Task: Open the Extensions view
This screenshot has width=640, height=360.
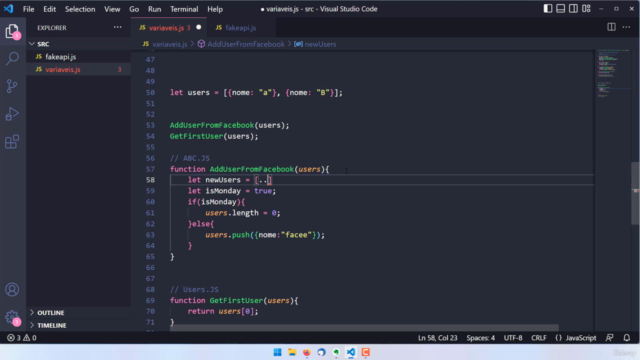Action: click(x=12, y=142)
